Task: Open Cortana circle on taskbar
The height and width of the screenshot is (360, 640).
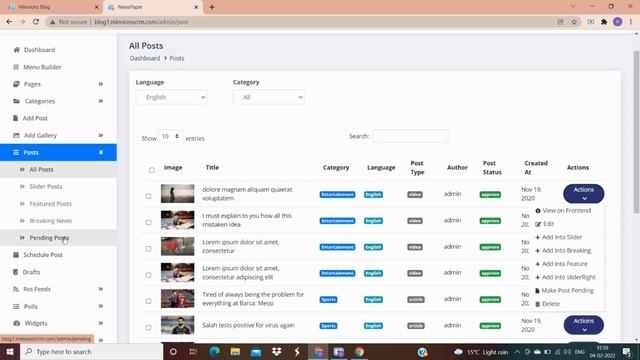Action: click(x=173, y=351)
